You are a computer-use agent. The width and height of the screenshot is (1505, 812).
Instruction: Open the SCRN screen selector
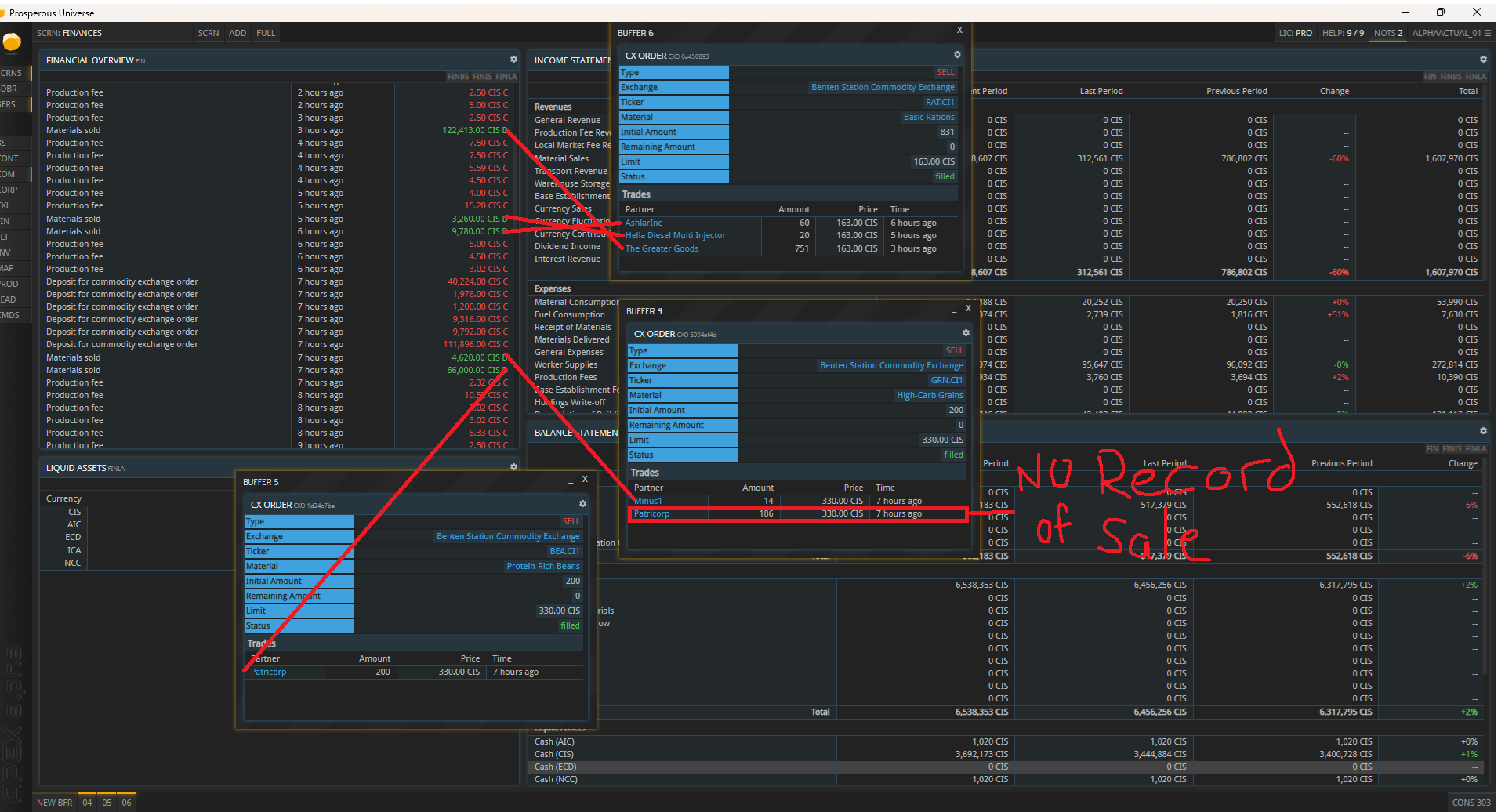pos(208,33)
